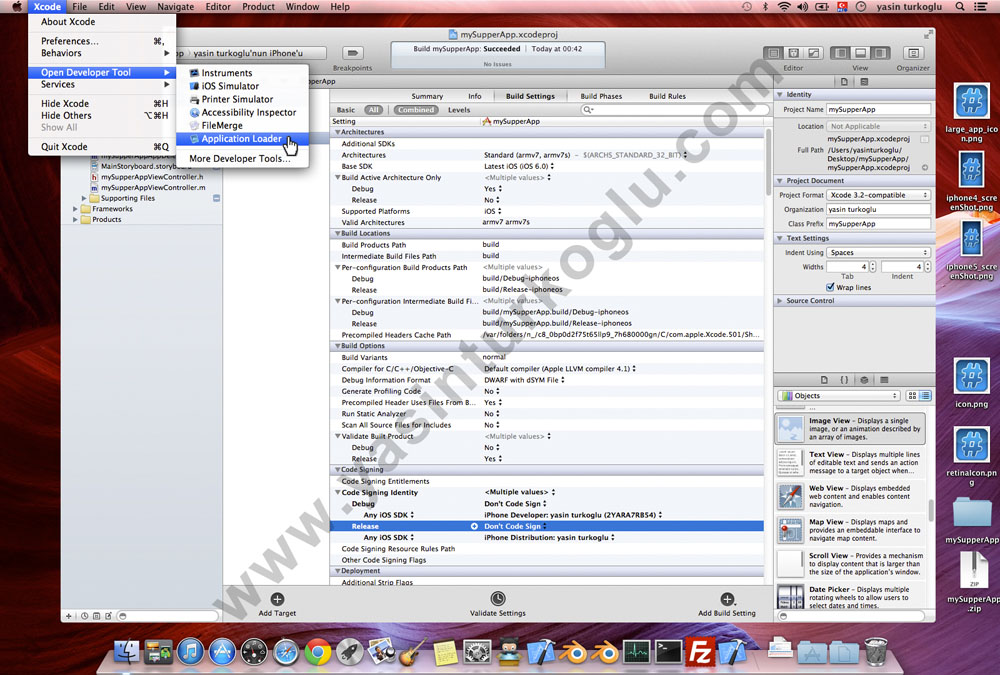Collapse the Code Signing settings group
1000x675 pixels.
coord(337,470)
